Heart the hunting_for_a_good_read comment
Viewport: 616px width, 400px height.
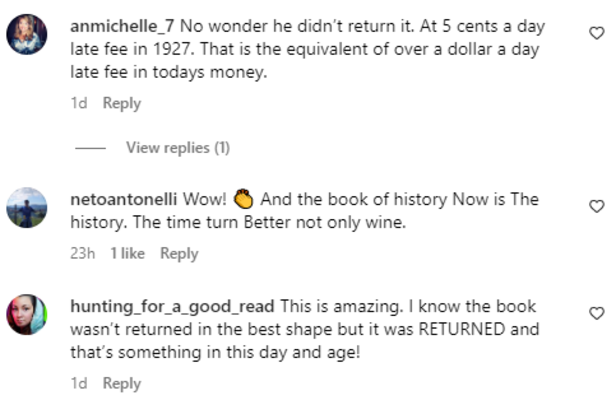click(x=597, y=313)
